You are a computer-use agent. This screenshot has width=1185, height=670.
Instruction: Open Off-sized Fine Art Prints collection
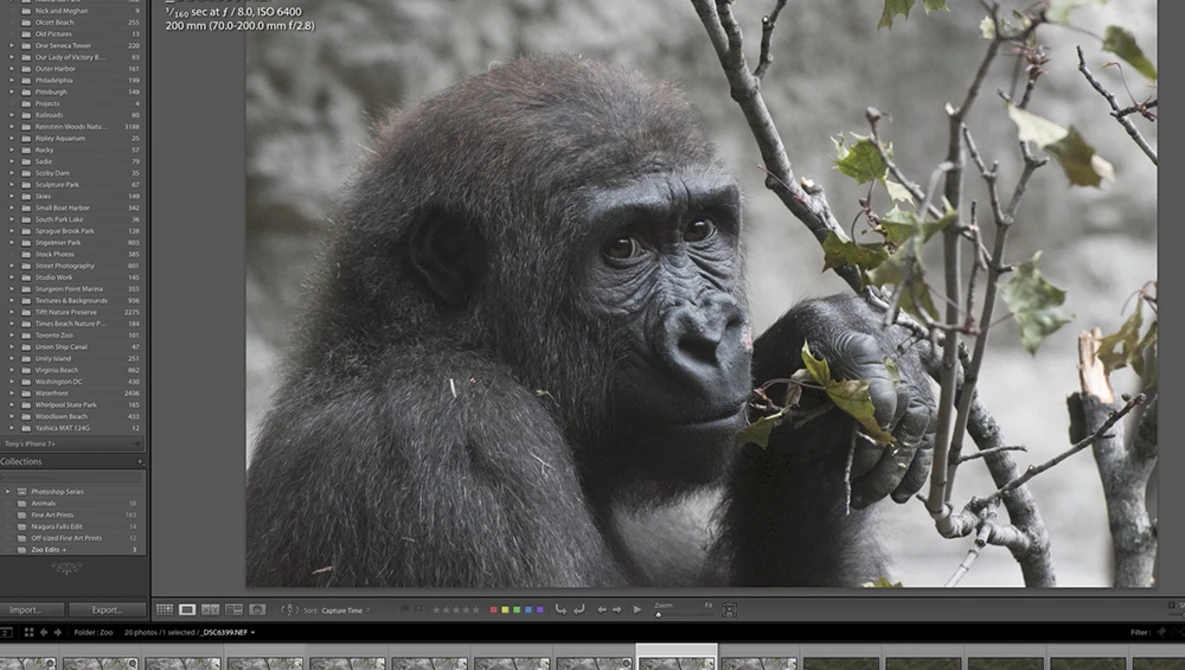(73, 538)
